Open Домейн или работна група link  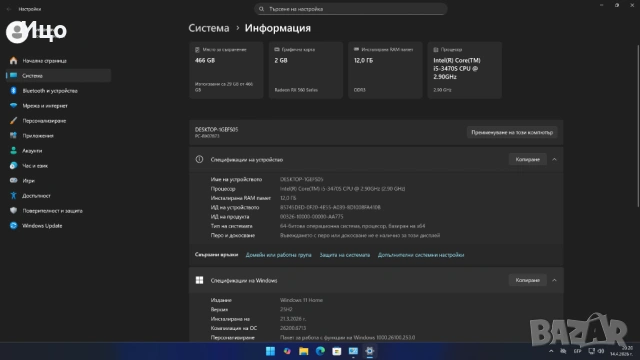278,255
